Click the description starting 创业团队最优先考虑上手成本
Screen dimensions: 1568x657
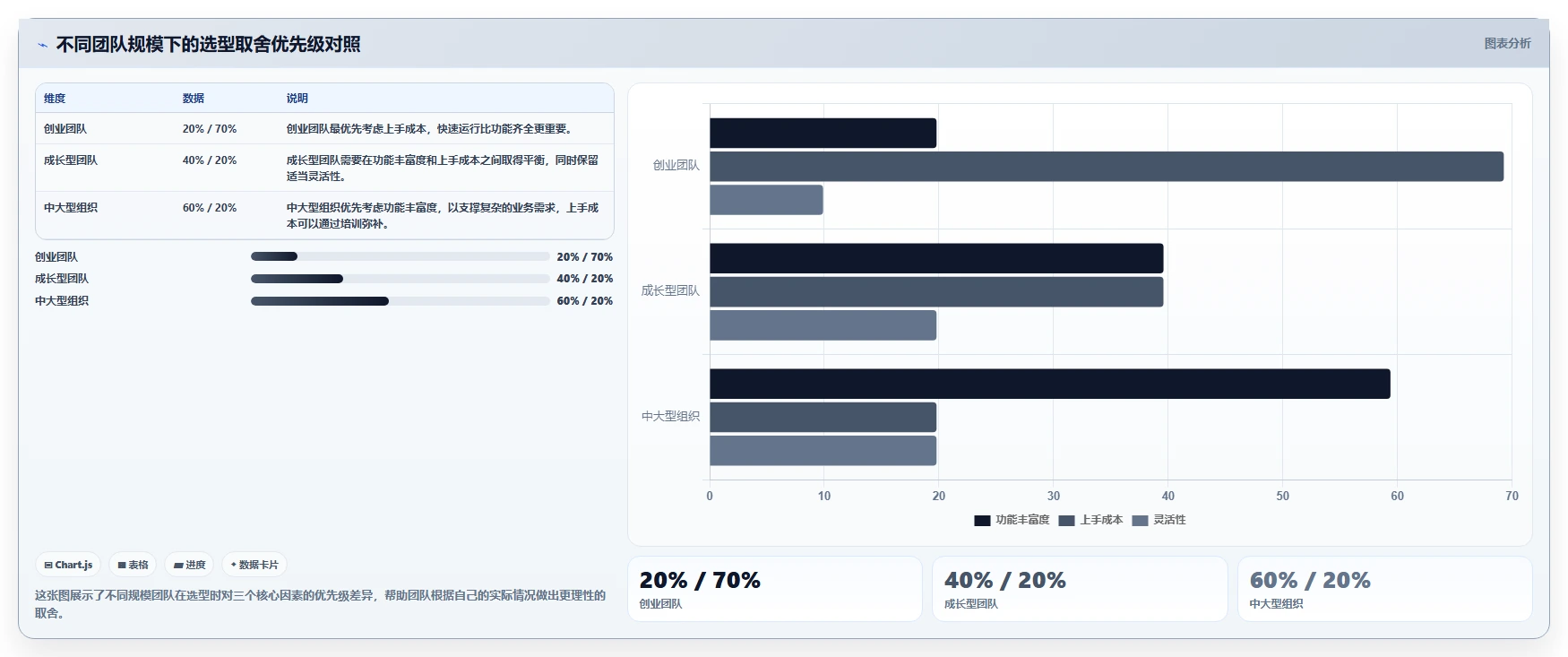pos(429,129)
